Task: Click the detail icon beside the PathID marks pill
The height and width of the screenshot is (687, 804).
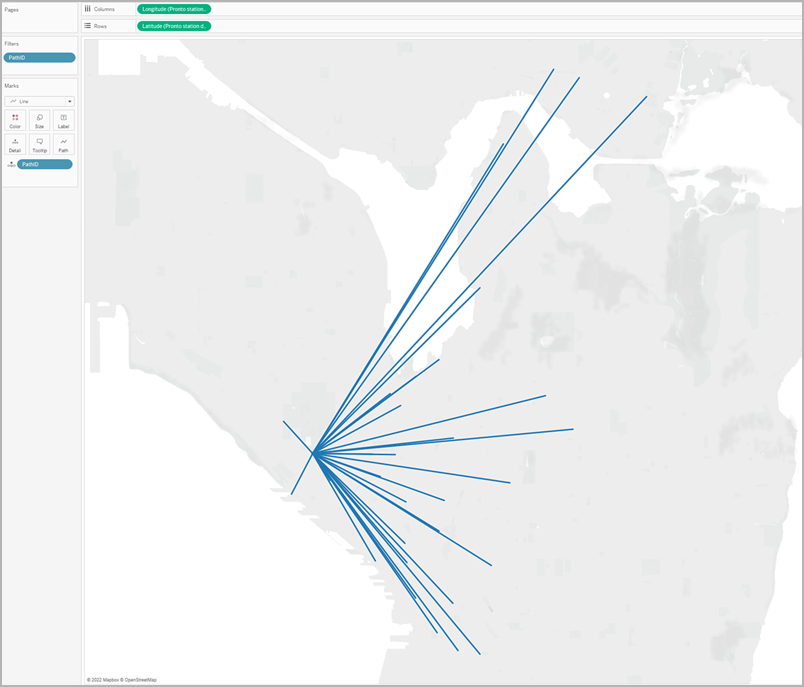Action: coord(10,164)
